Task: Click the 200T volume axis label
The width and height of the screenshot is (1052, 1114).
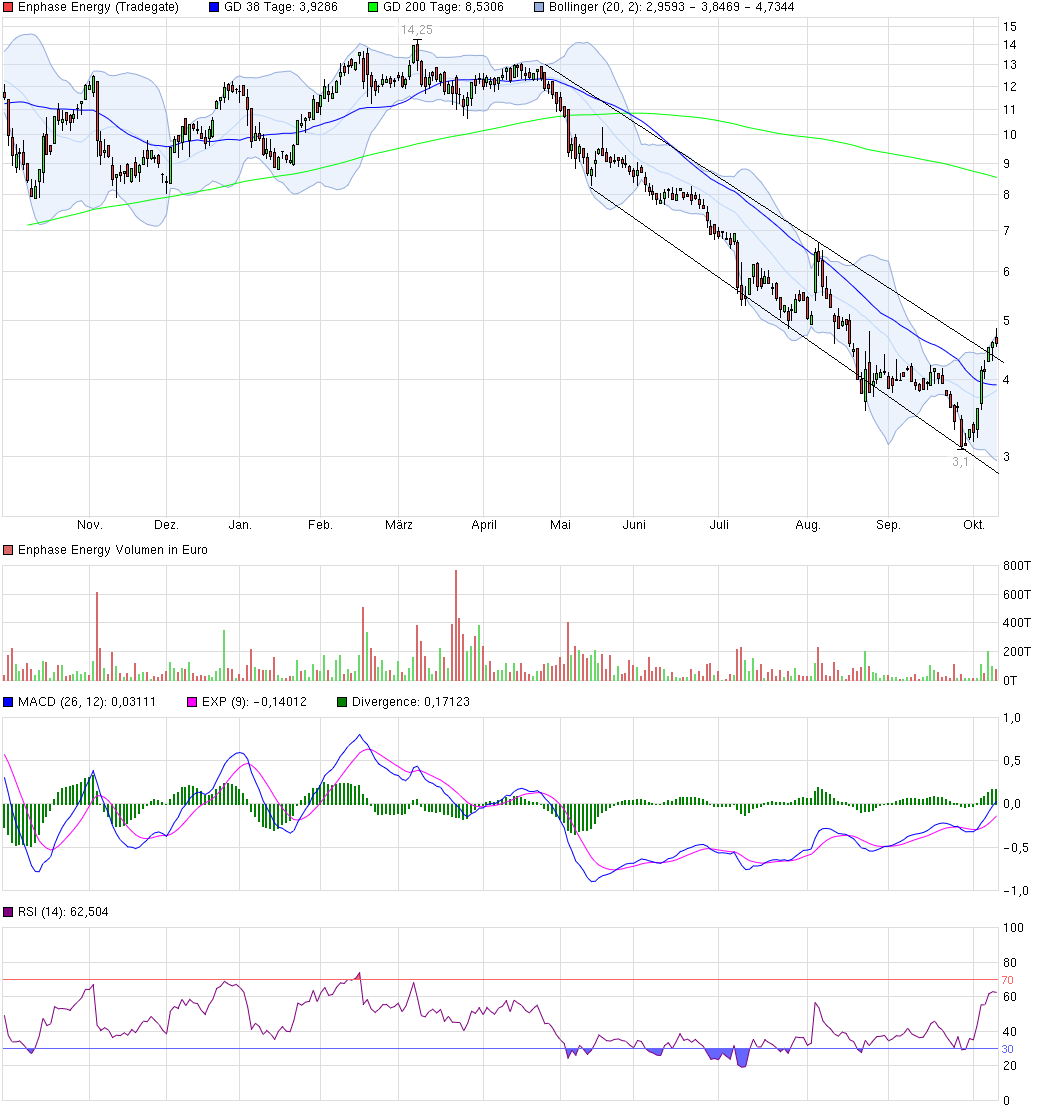Action: pyautogui.click(x=1016, y=652)
